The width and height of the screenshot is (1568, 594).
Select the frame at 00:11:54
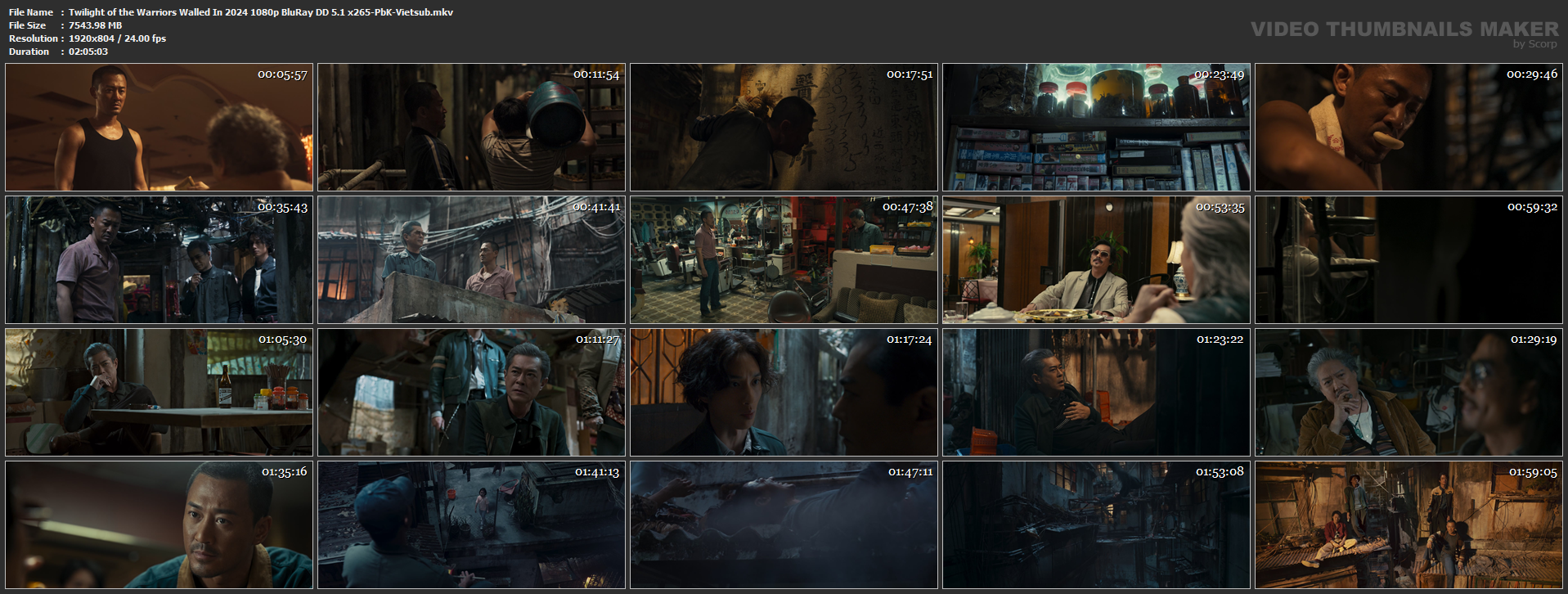coord(471,128)
